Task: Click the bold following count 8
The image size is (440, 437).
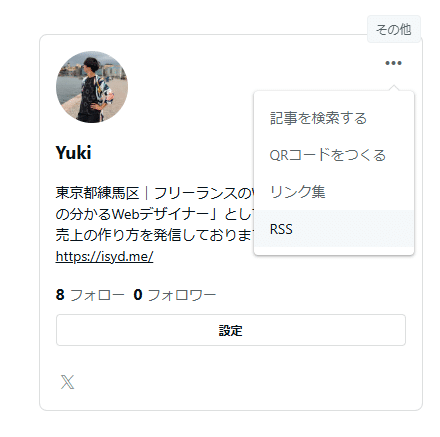Action: pos(60,295)
